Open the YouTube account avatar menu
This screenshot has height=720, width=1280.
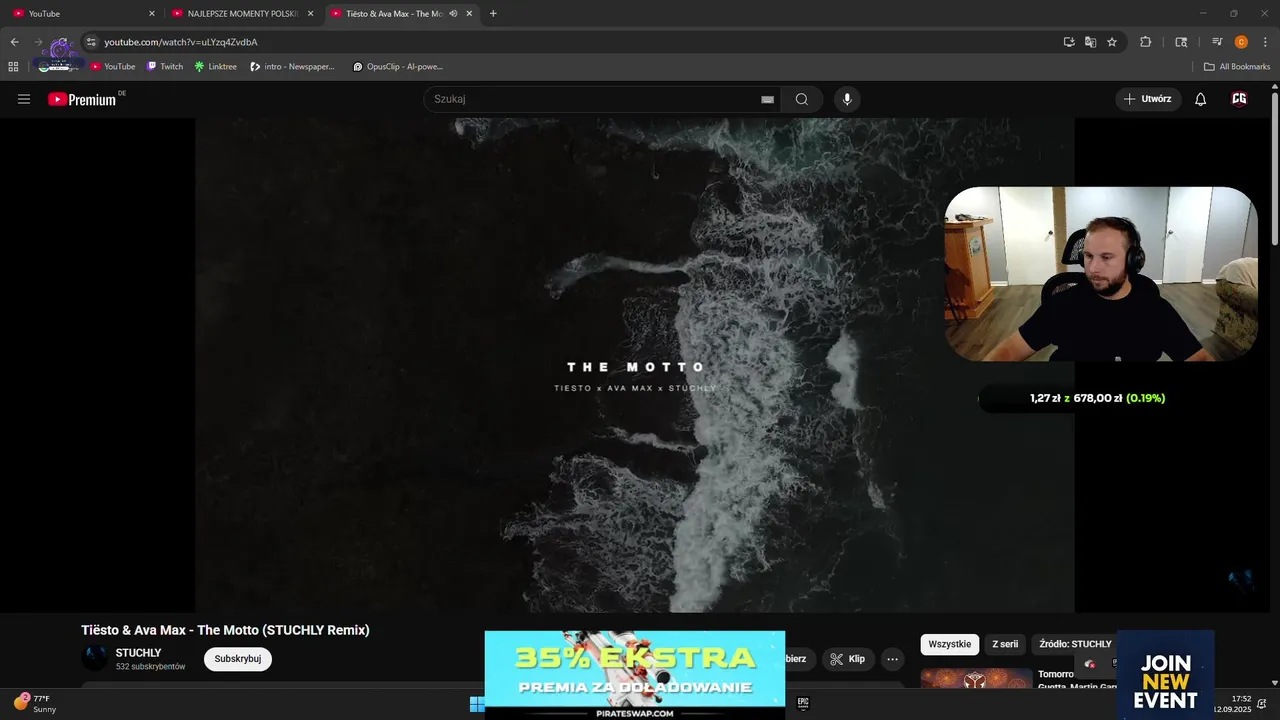coord(1239,99)
